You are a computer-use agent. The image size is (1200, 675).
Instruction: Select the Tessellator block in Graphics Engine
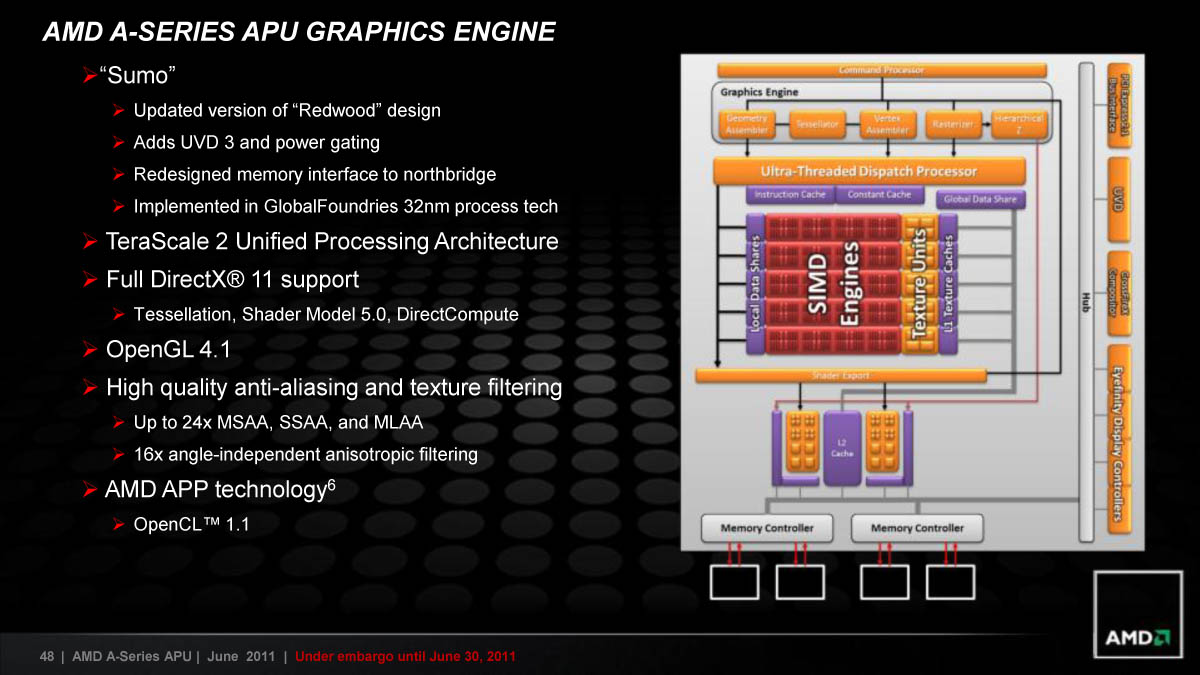coord(817,125)
